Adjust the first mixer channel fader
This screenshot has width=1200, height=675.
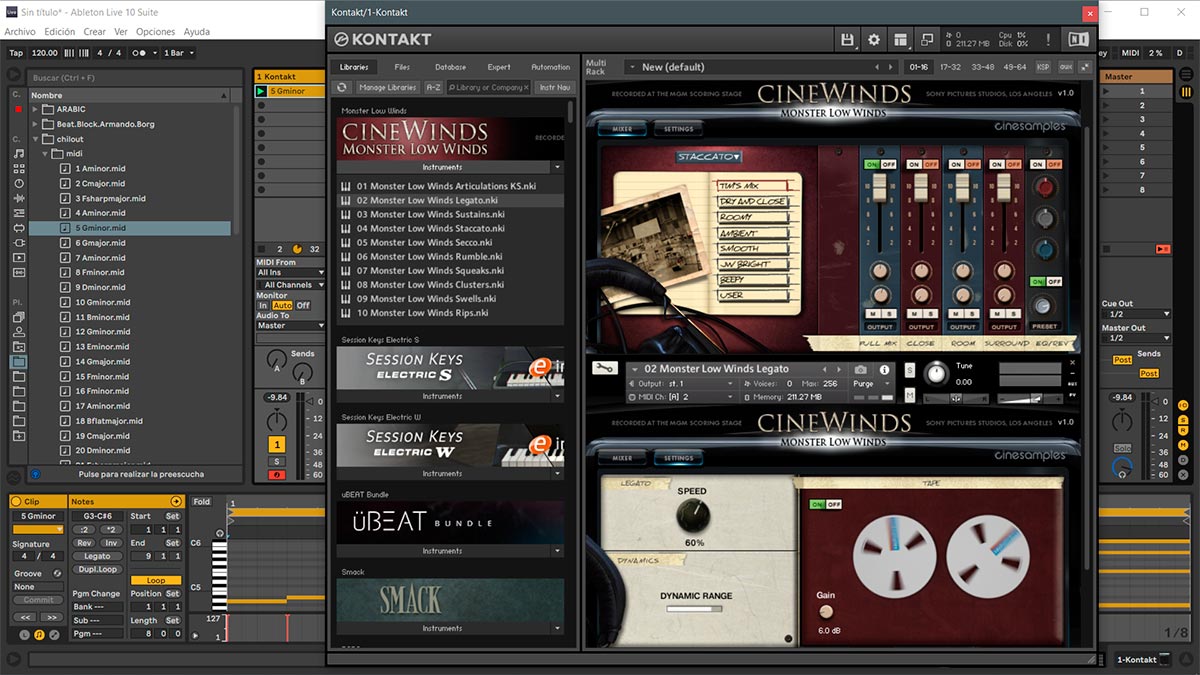[880, 187]
